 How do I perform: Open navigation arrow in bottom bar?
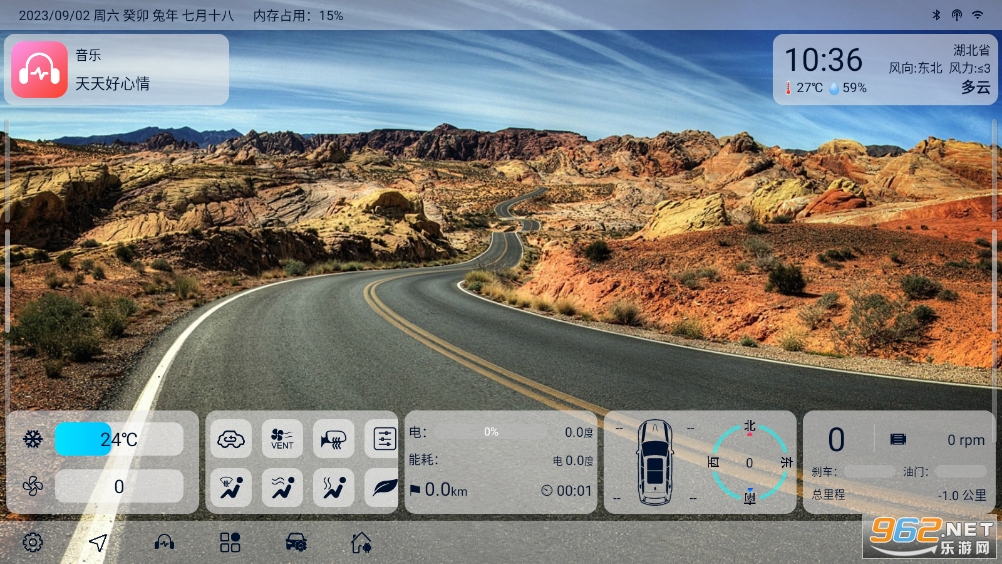(98, 542)
